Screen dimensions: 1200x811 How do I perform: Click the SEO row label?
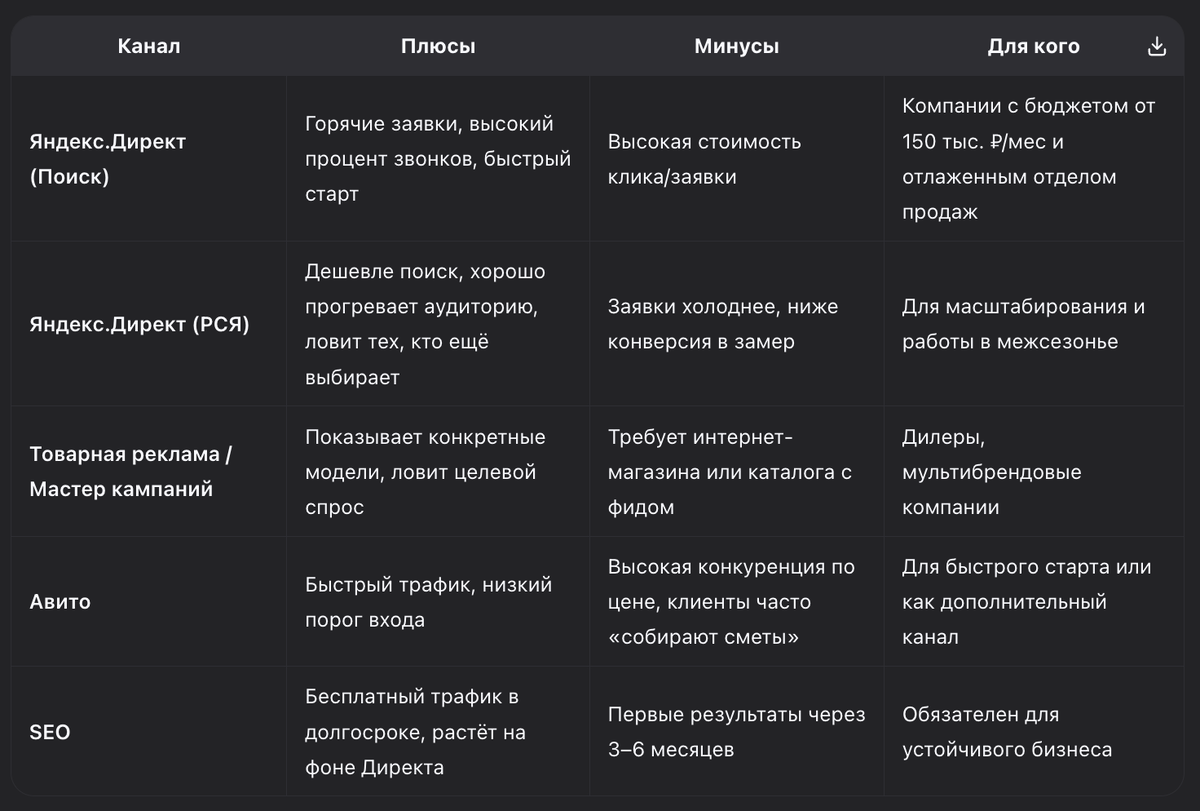pos(50,732)
